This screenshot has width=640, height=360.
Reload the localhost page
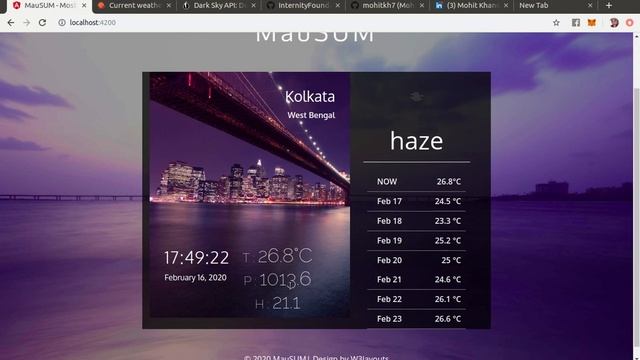point(42,22)
